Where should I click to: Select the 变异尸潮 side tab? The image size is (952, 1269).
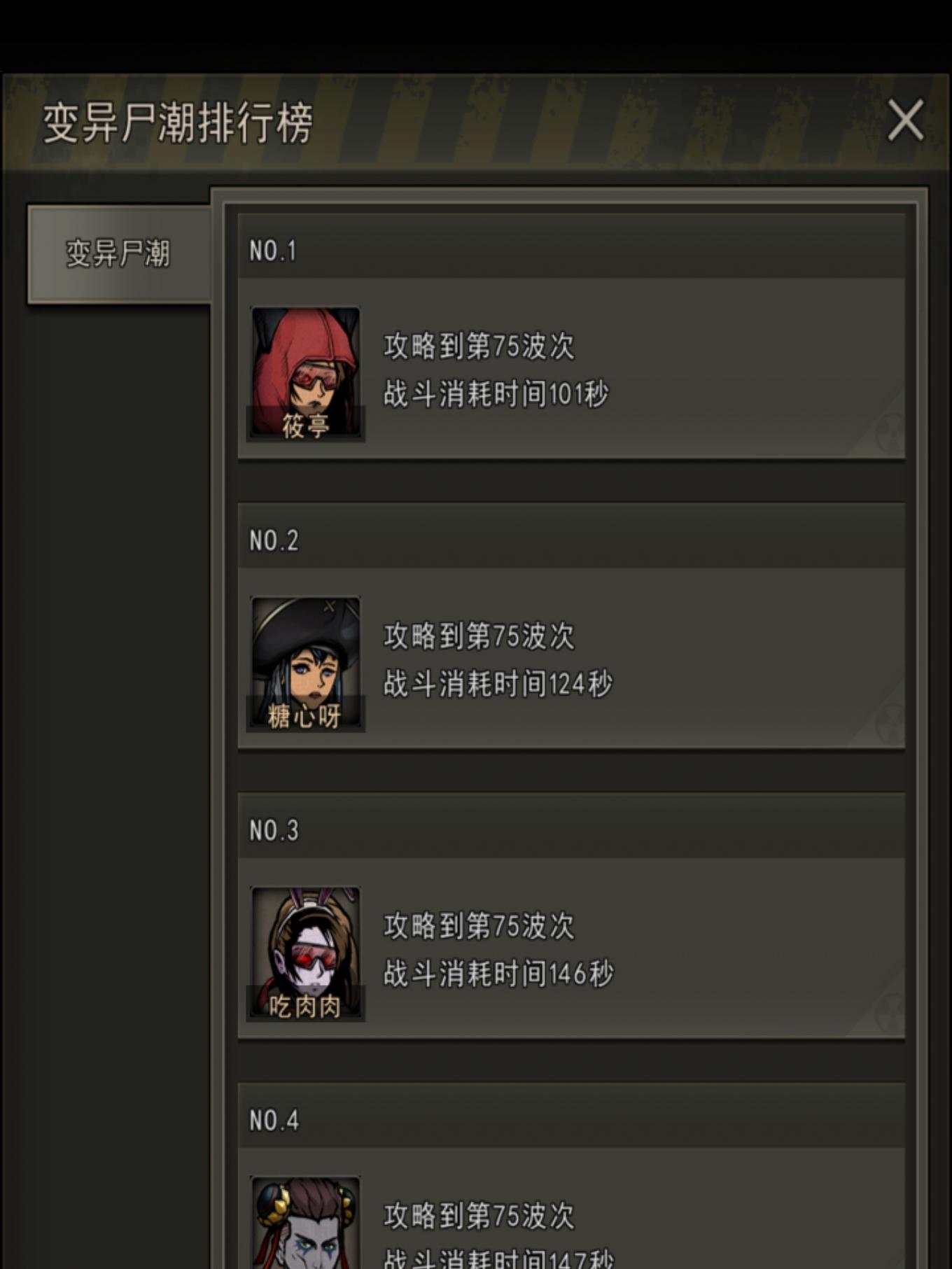coord(118,254)
